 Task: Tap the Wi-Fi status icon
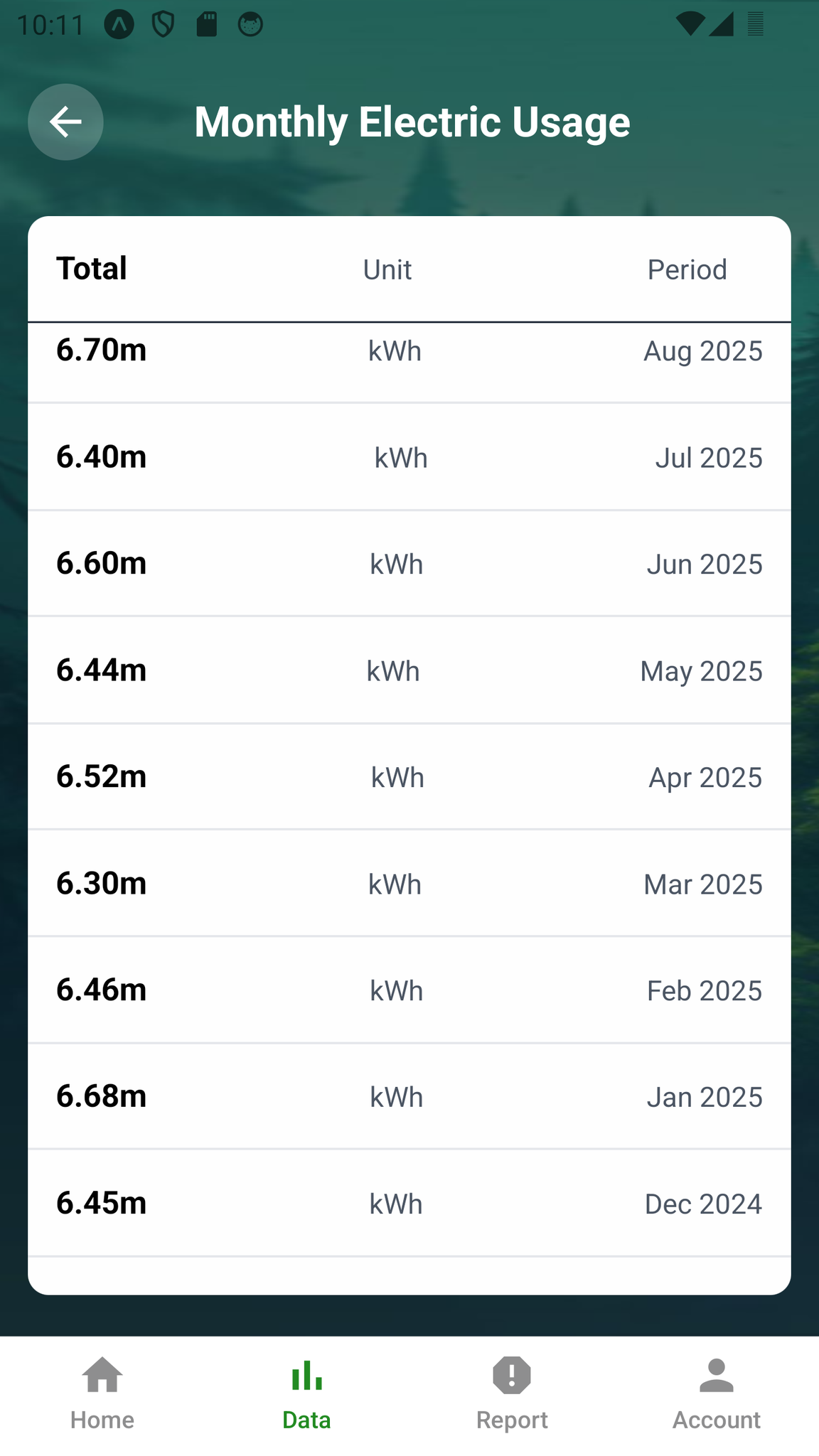689,24
